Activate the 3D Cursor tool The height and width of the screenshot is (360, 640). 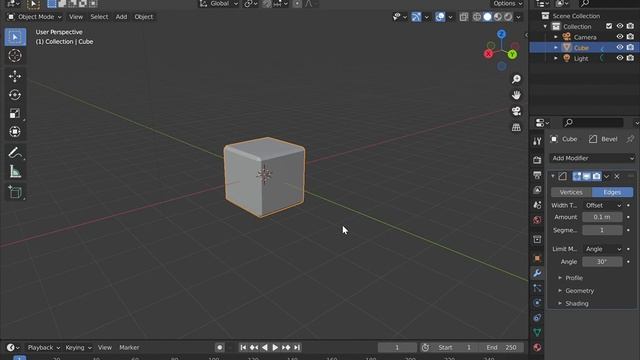[15, 56]
